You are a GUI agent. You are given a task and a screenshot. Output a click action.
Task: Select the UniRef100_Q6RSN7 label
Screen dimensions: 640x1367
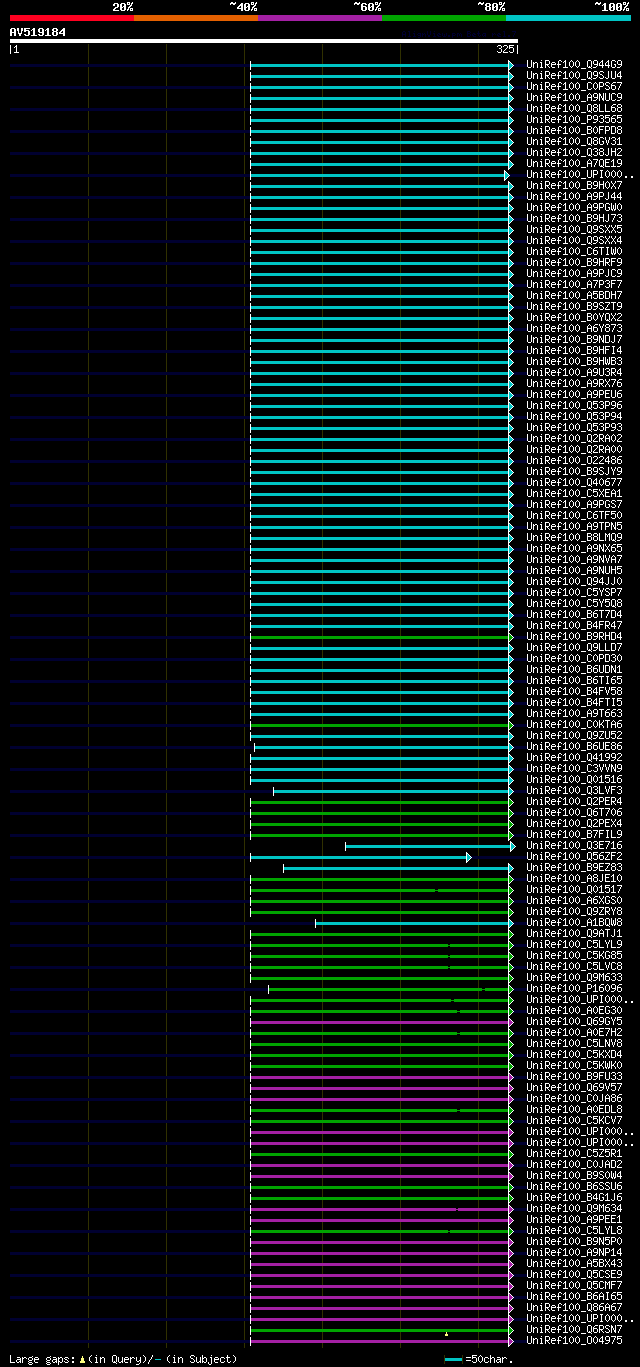[574, 1329]
